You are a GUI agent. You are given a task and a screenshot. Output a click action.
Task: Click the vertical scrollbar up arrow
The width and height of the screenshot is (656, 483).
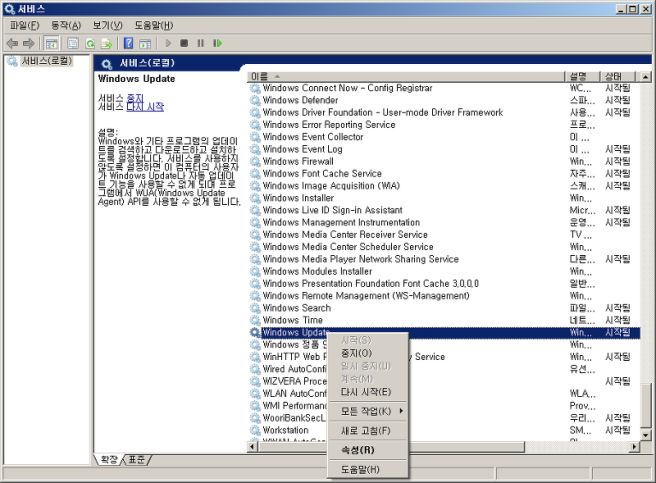pyautogui.click(x=645, y=77)
